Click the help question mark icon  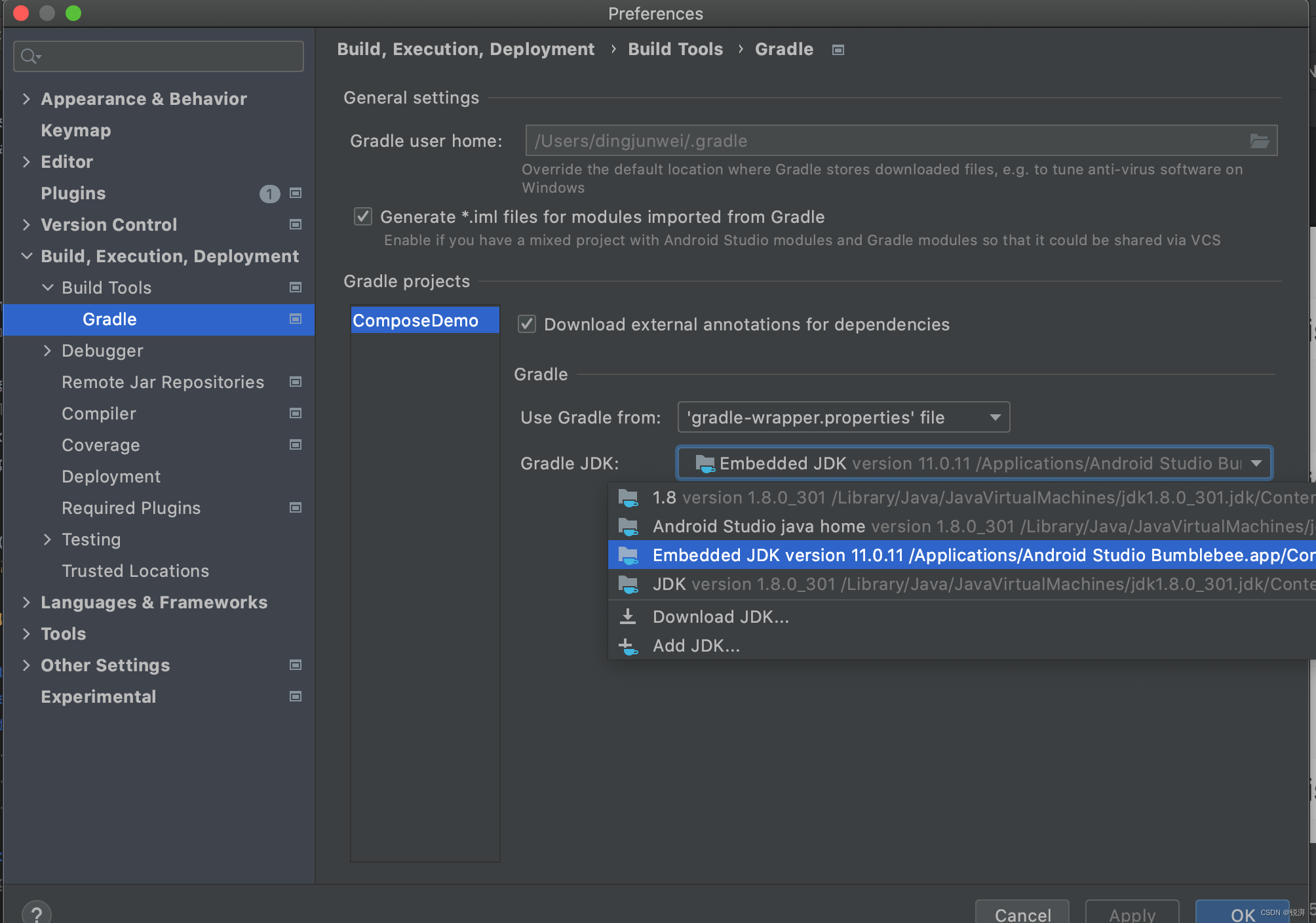click(37, 913)
